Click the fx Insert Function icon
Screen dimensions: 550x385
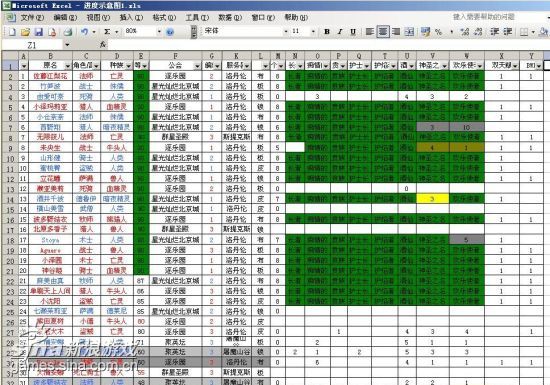pyautogui.click(x=103, y=45)
